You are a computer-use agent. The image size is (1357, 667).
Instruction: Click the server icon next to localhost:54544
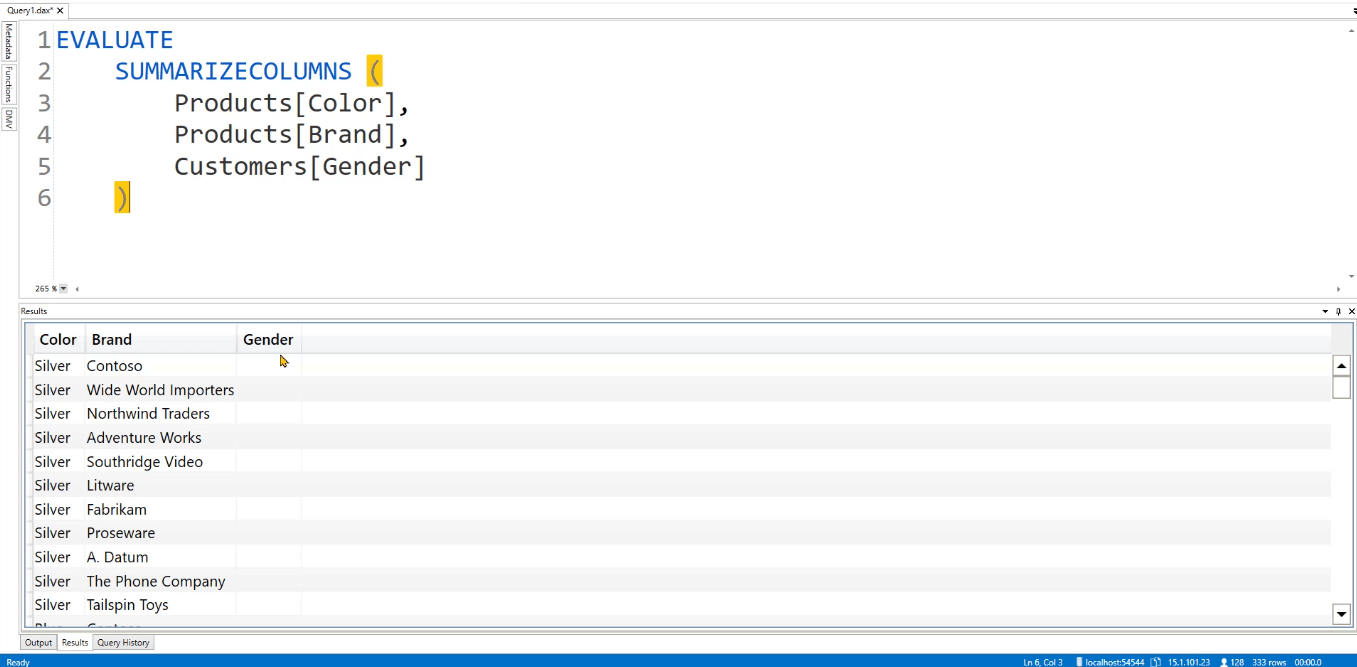point(1079,662)
